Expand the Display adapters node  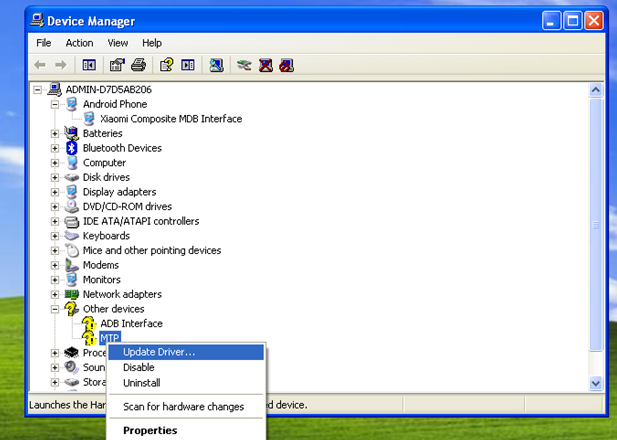click(55, 192)
